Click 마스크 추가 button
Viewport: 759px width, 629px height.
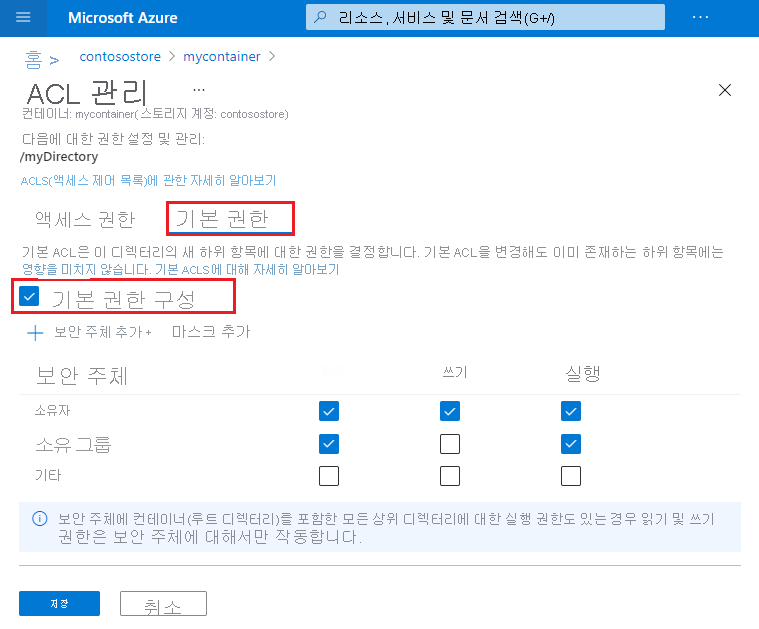[211, 332]
